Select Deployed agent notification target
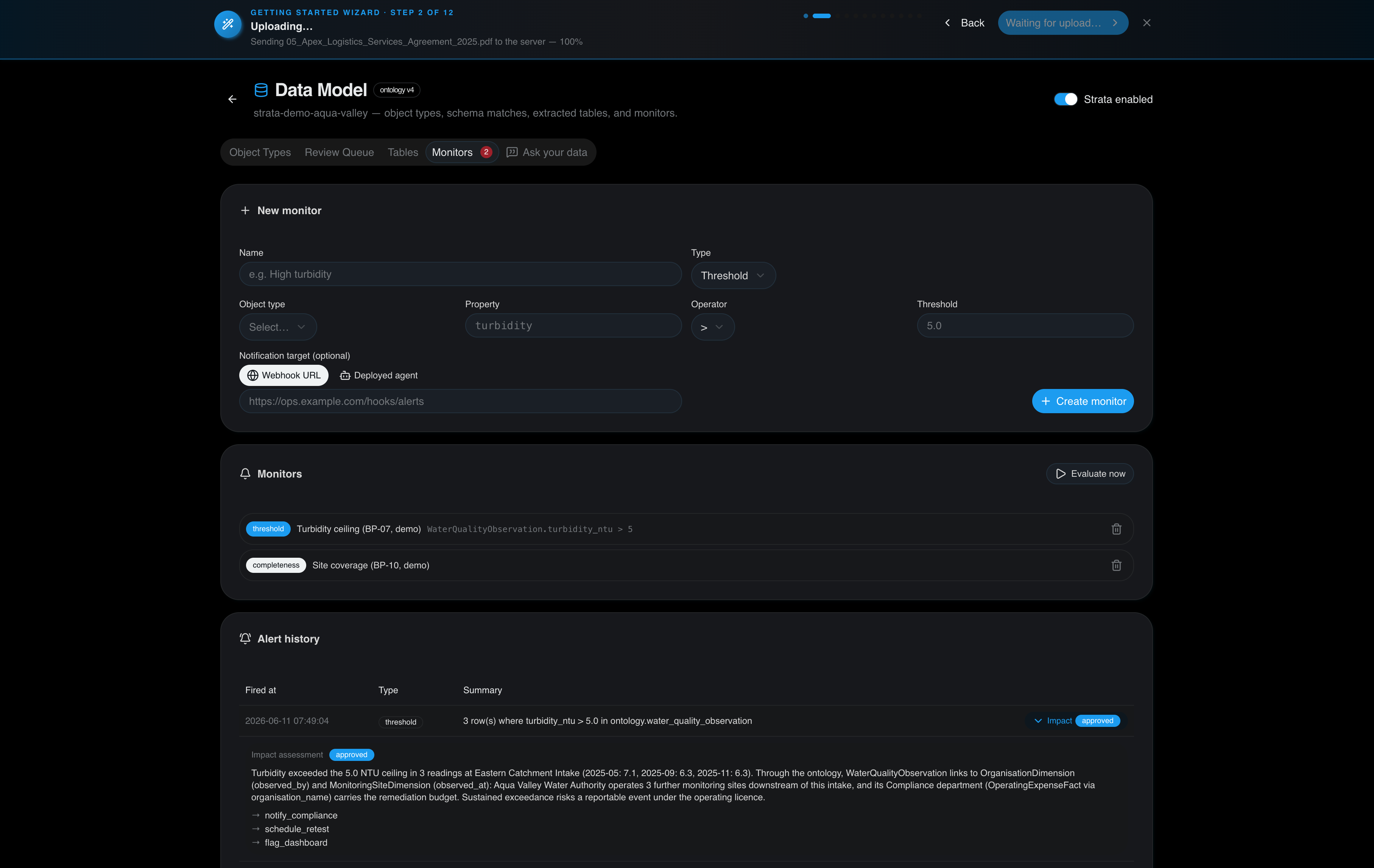 (x=379, y=375)
